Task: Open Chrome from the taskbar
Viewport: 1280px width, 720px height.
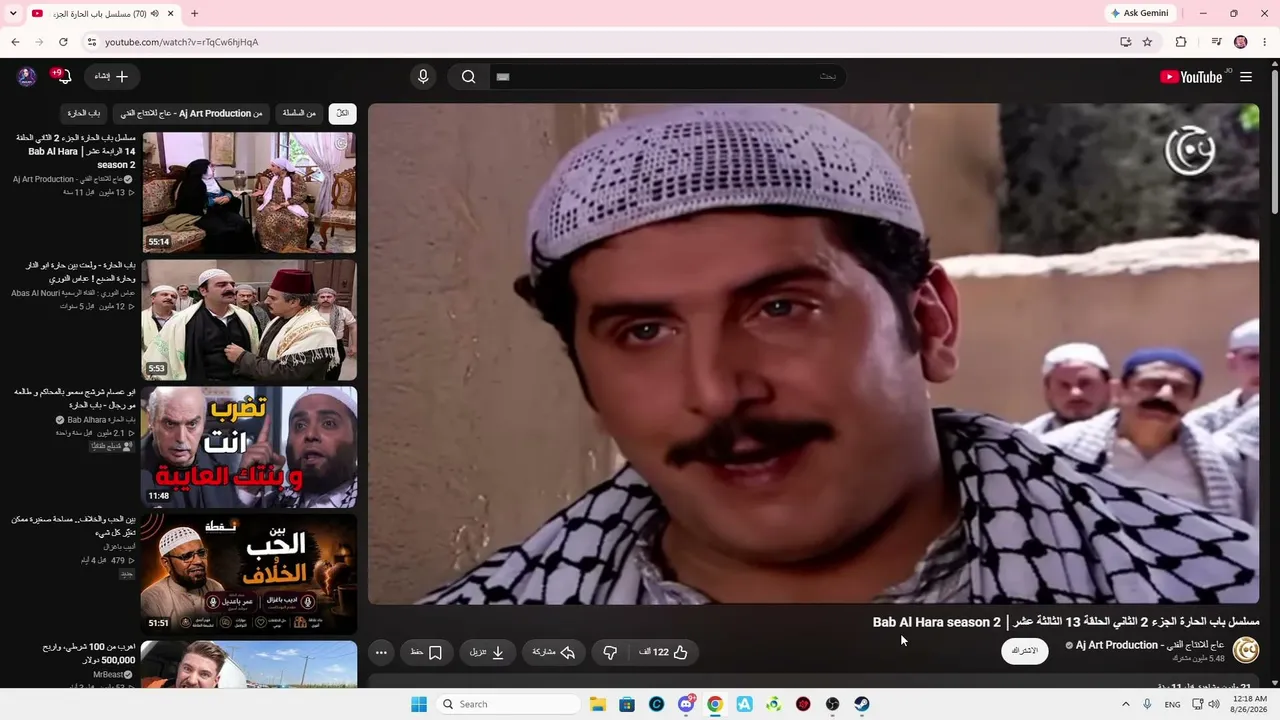Action: pos(715,704)
